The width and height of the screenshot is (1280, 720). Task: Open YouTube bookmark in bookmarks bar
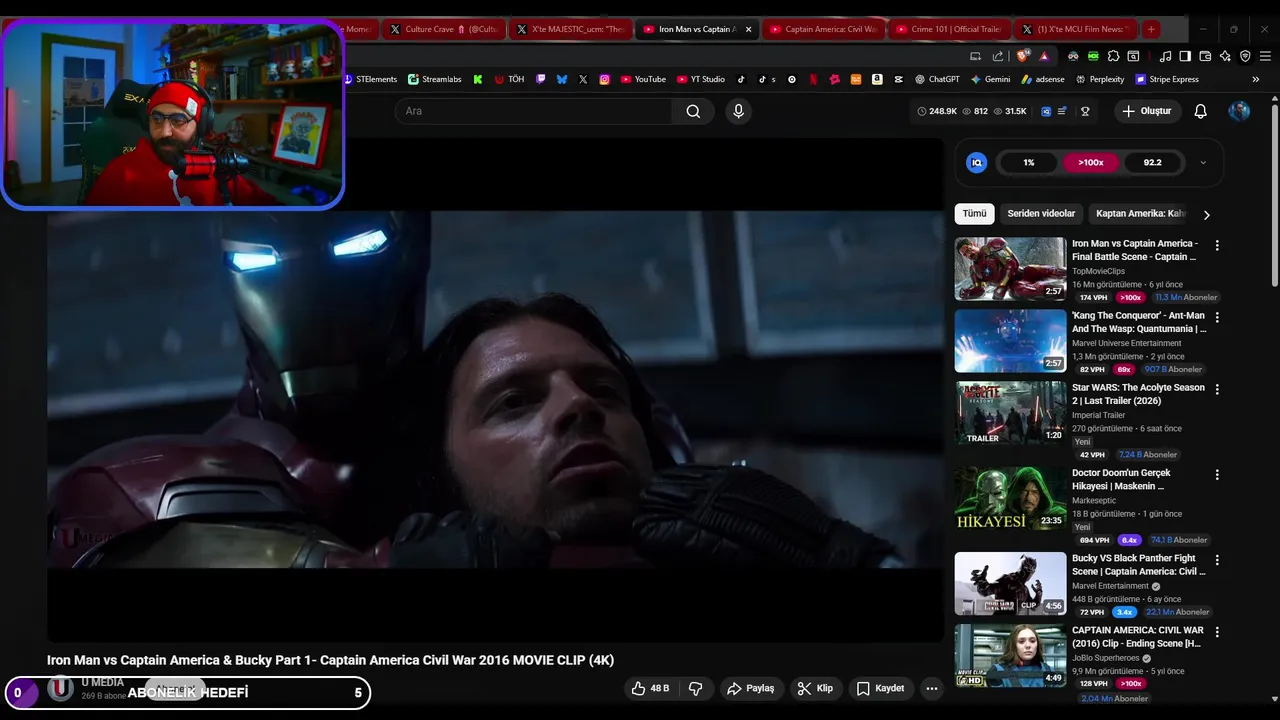(x=643, y=79)
